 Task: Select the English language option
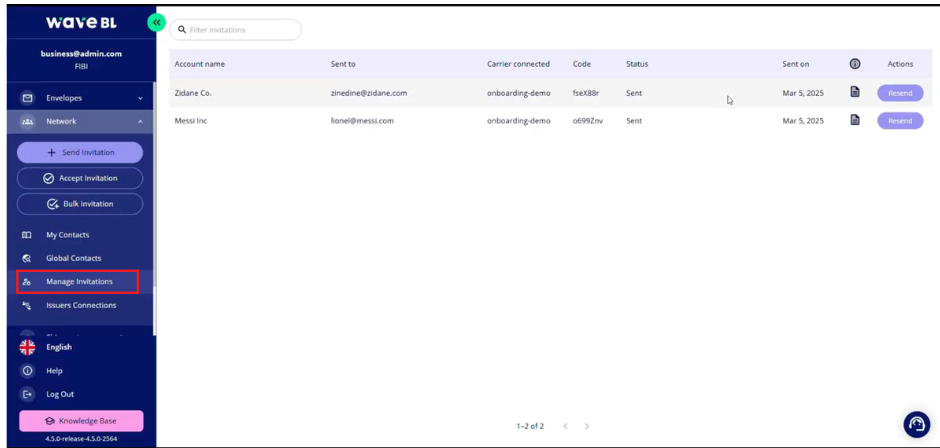coord(59,347)
